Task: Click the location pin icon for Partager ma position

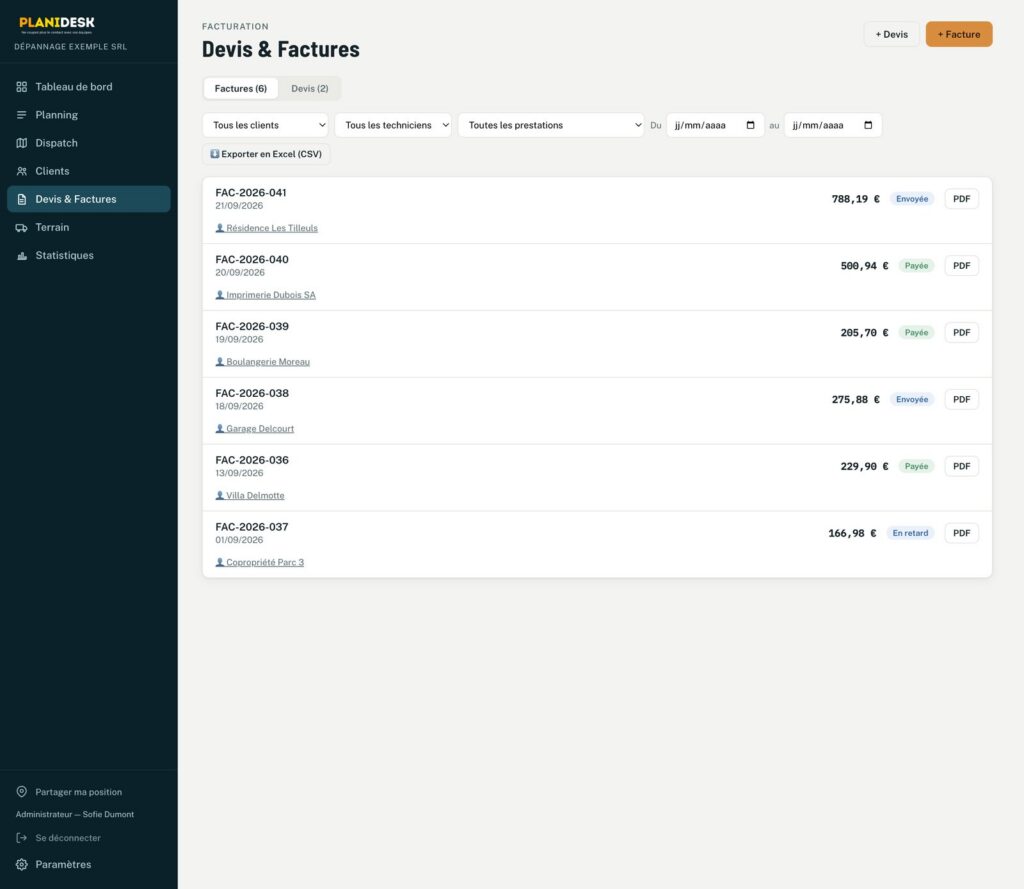Action: pyautogui.click(x=22, y=792)
